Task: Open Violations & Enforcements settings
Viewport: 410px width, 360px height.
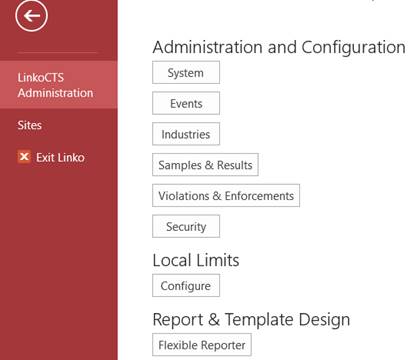Action: (226, 195)
